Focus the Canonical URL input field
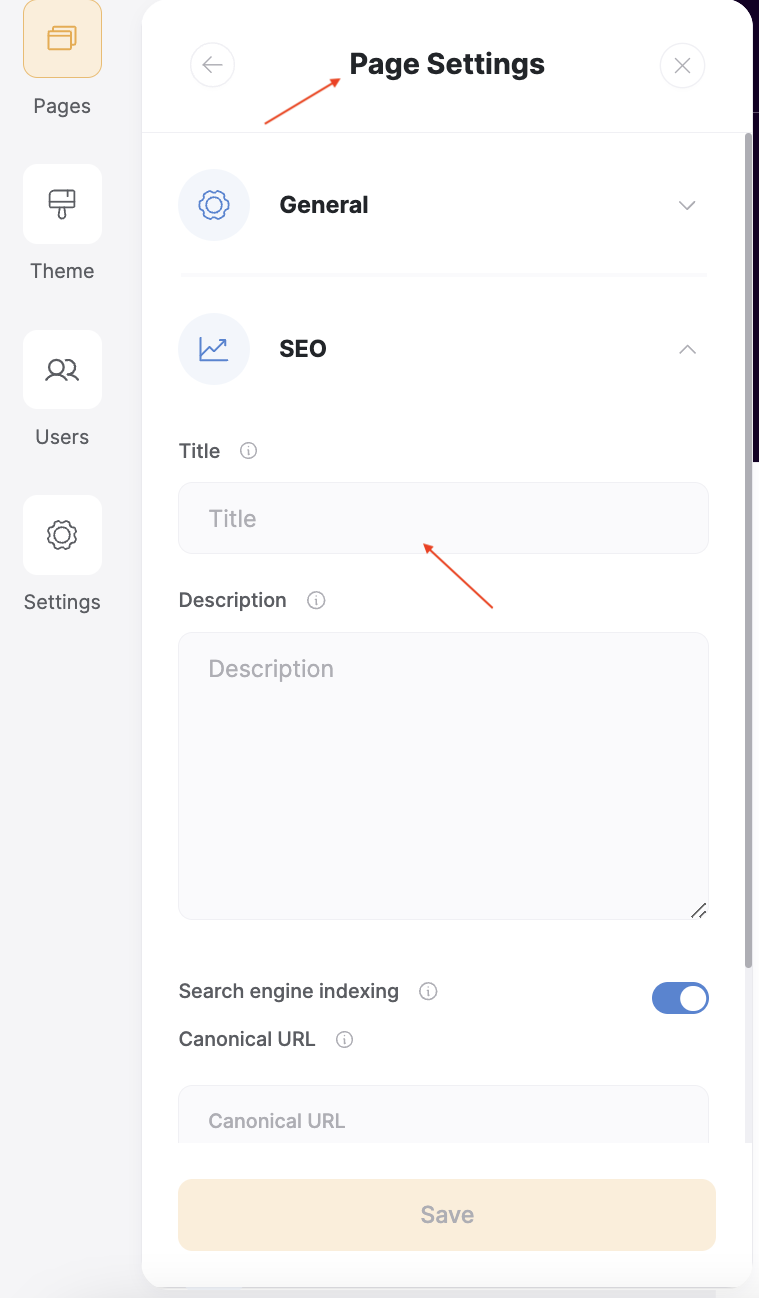 [443, 1116]
